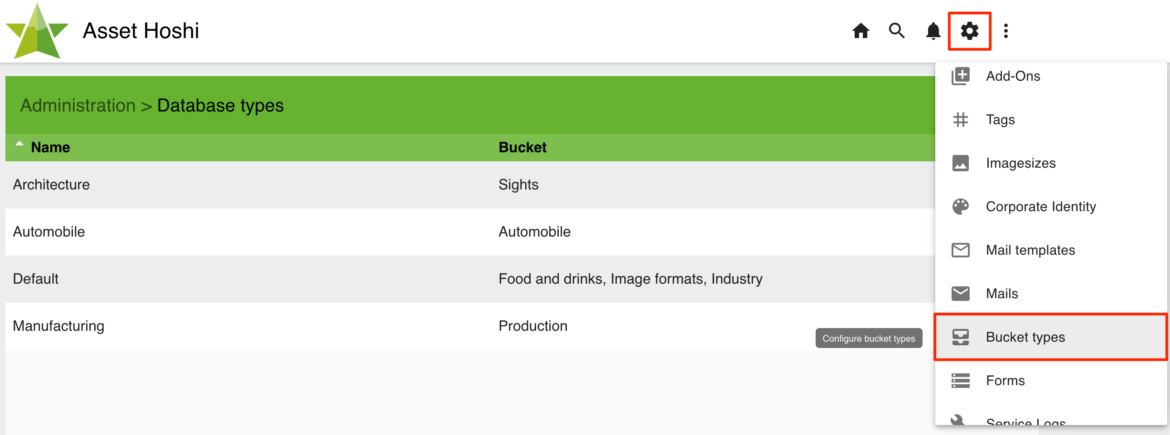Open the Architecture database type row

(x=470, y=184)
